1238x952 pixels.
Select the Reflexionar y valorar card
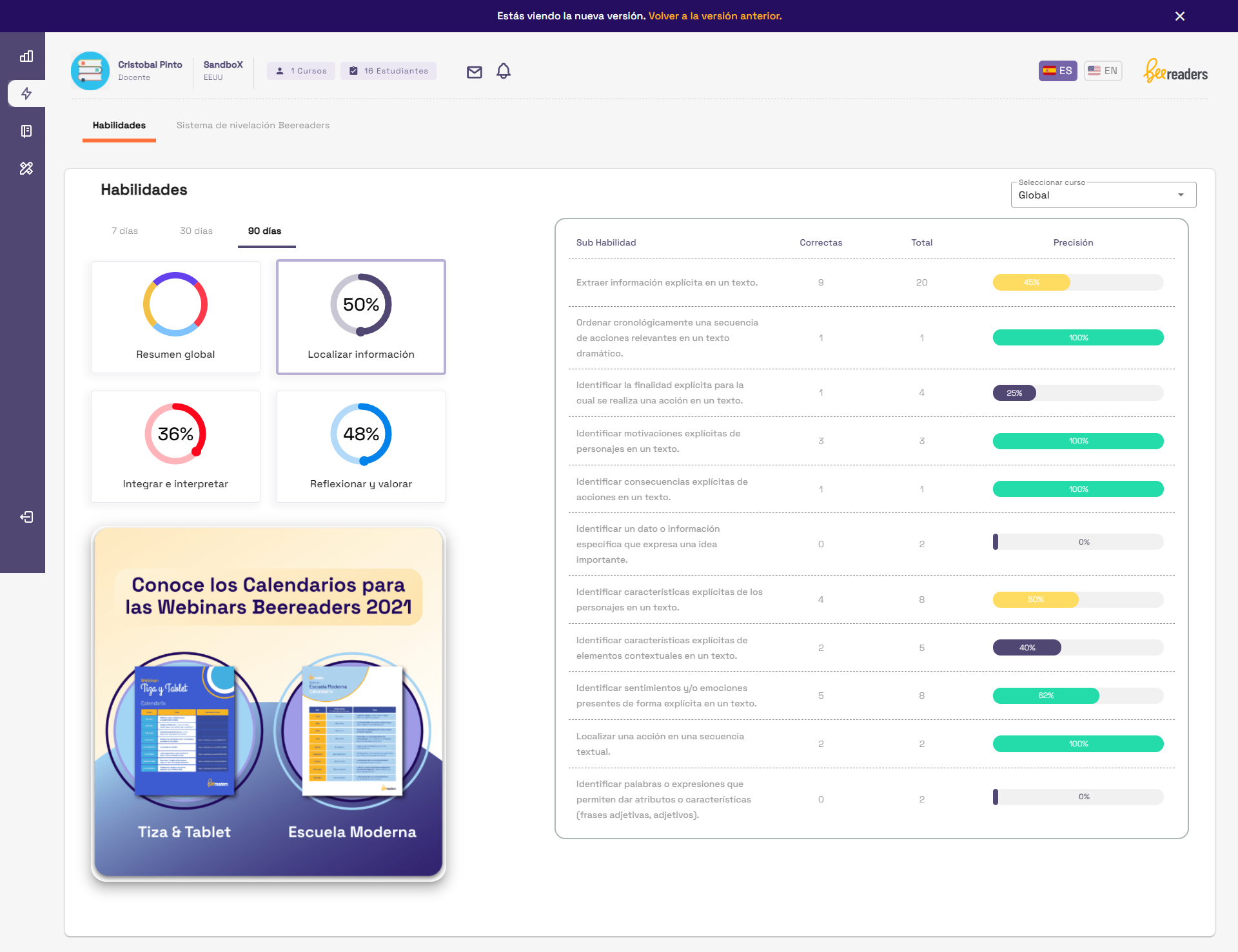[x=361, y=446]
